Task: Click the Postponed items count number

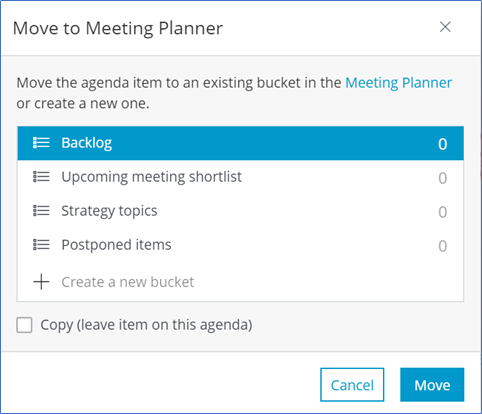Action: point(443,246)
